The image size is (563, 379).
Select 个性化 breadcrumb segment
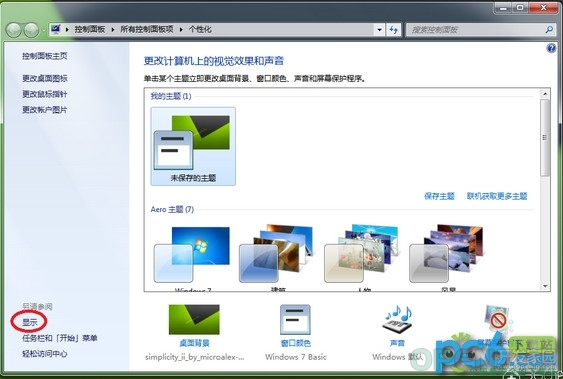(x=200, y=29)
